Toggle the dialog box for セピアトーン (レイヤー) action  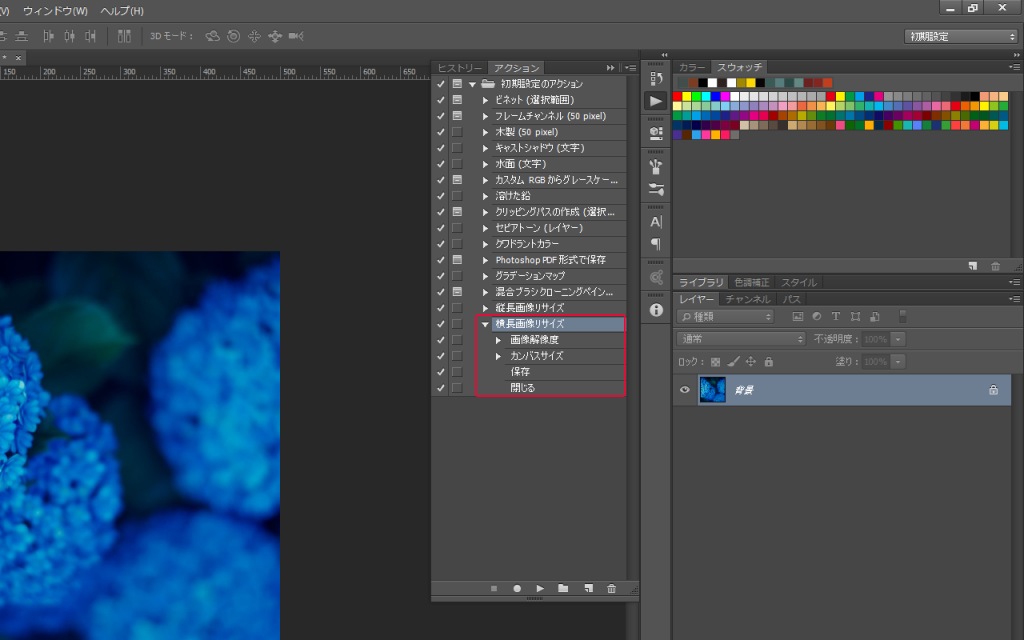pyautogui.click(x=457, y=228)
